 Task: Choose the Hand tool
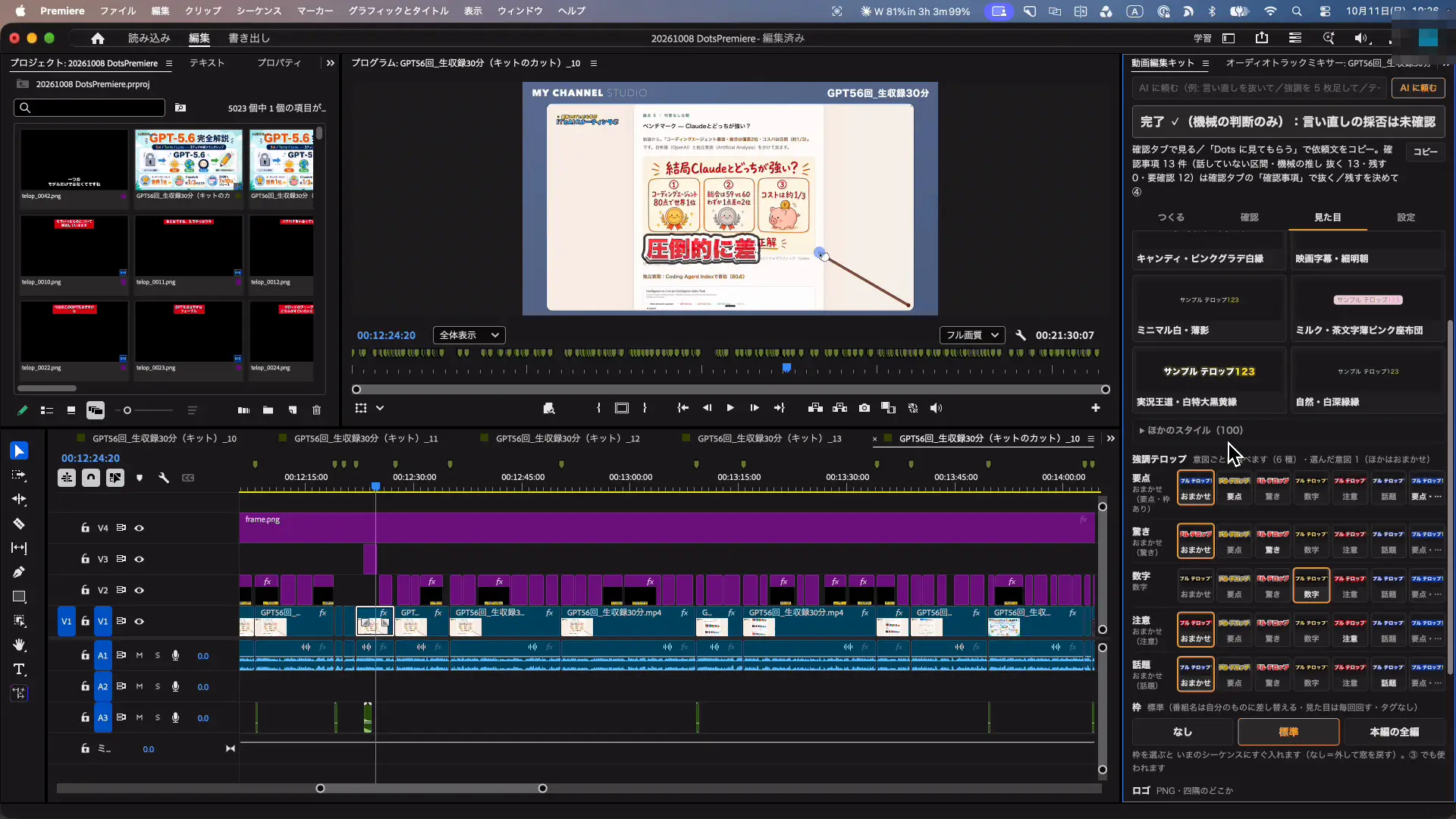(x=19, y=645)
